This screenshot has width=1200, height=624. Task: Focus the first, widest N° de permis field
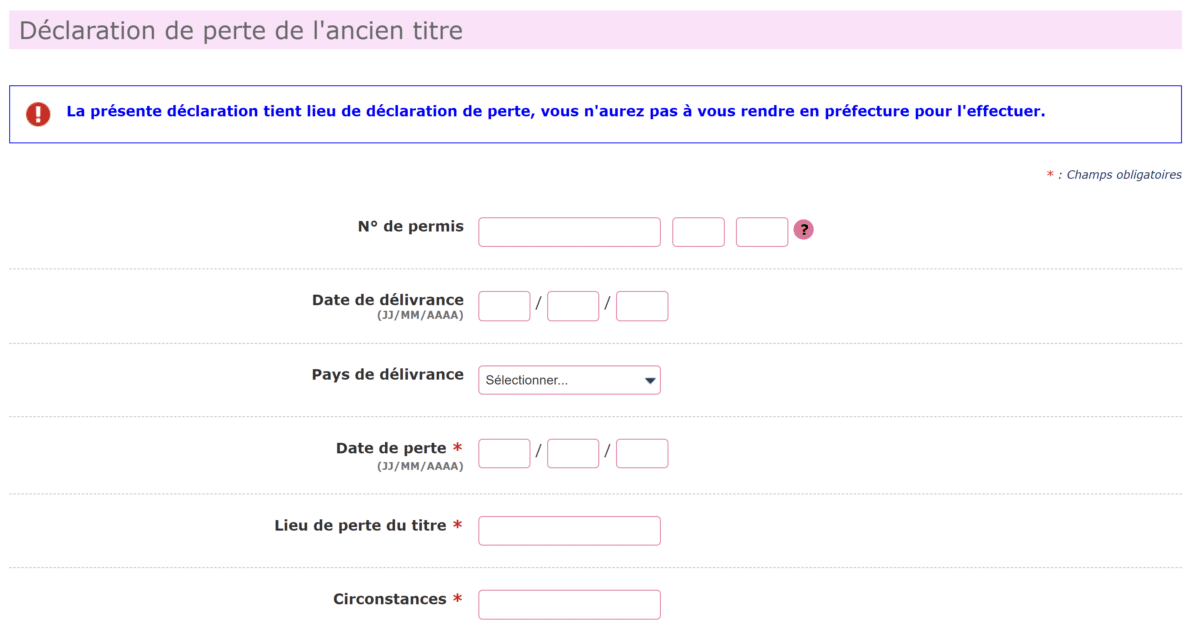point(569,232)
